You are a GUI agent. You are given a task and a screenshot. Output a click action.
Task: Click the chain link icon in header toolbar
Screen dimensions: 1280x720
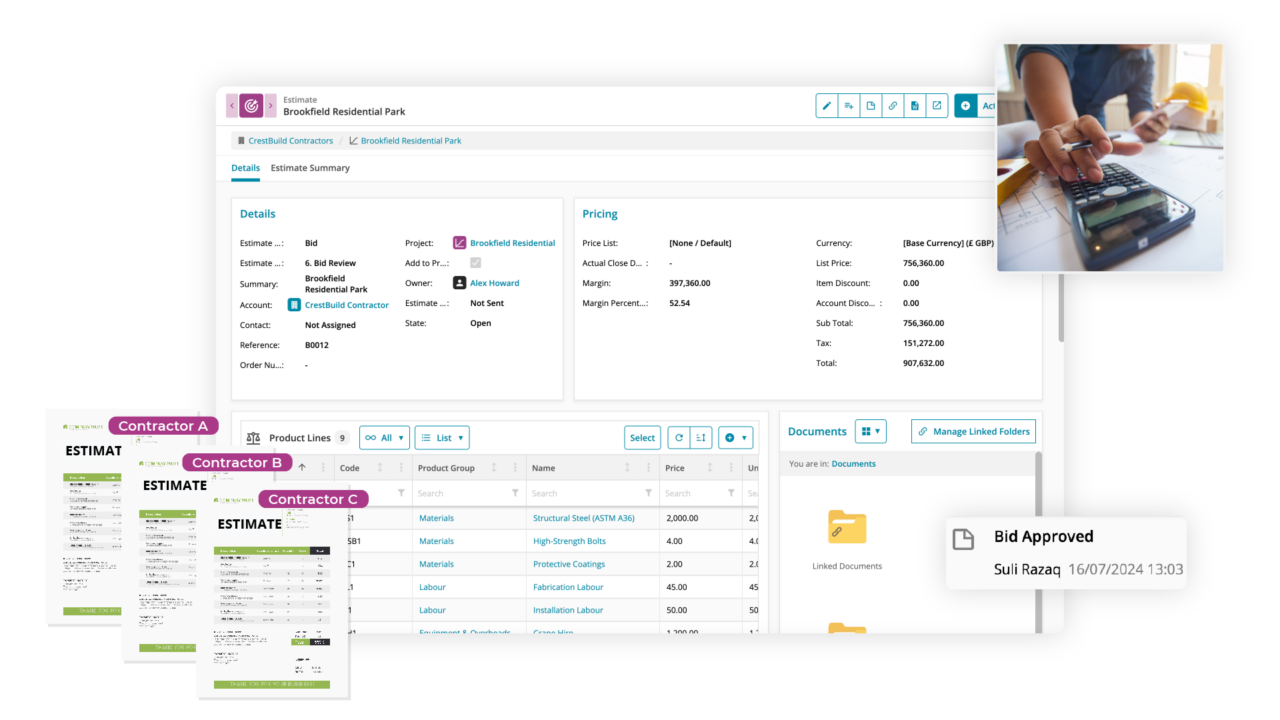tap(893, 106)
